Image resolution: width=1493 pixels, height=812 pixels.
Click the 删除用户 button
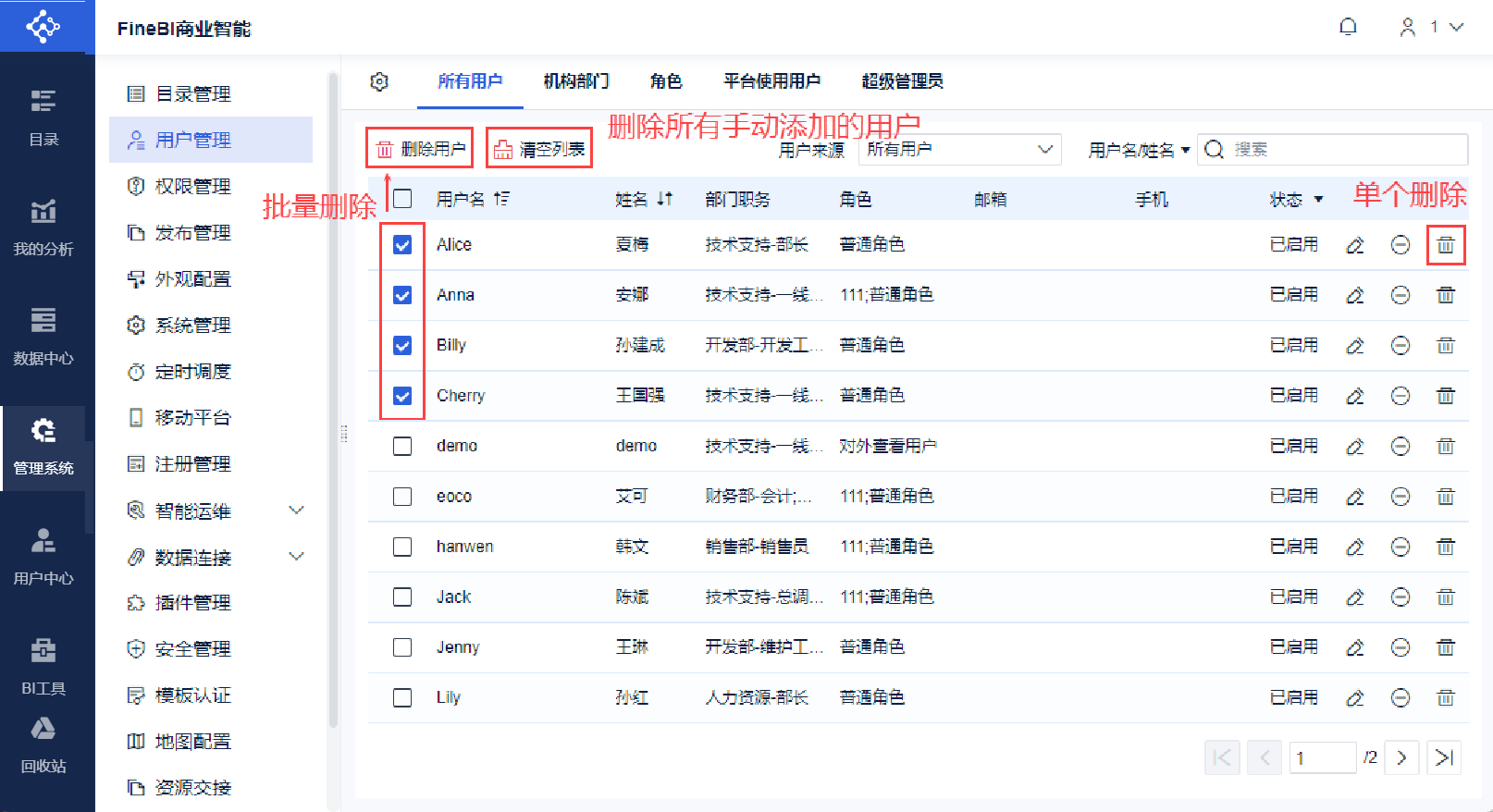[x=420, y=149]
